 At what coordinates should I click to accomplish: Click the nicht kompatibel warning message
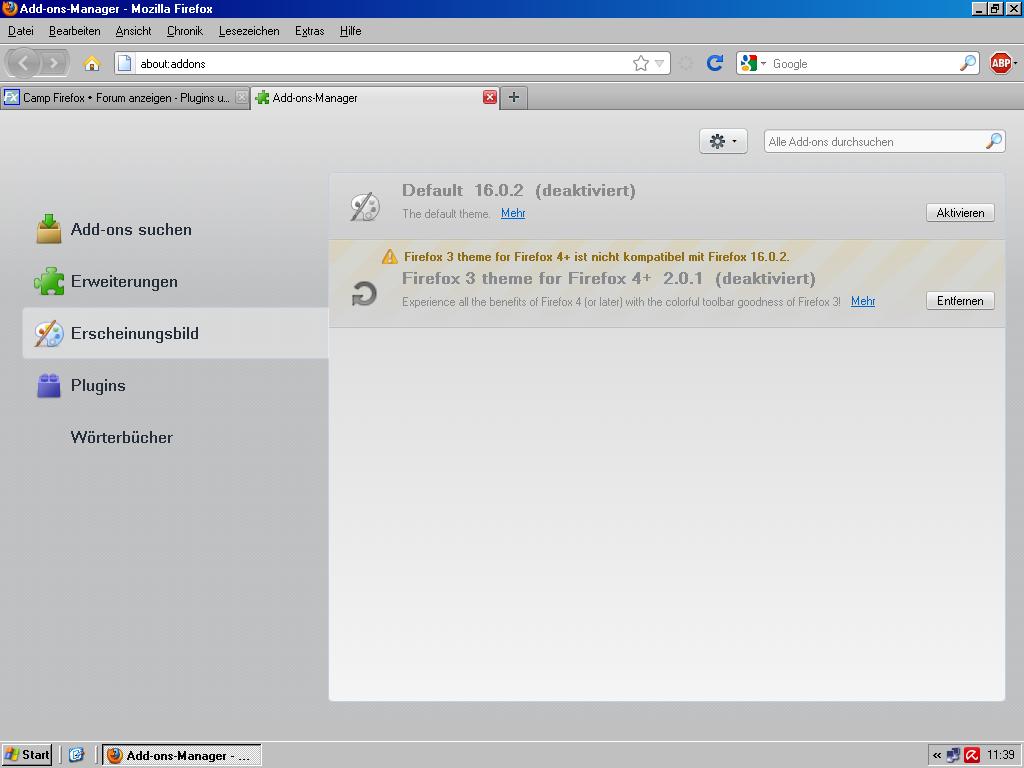(x=596, y=257)
